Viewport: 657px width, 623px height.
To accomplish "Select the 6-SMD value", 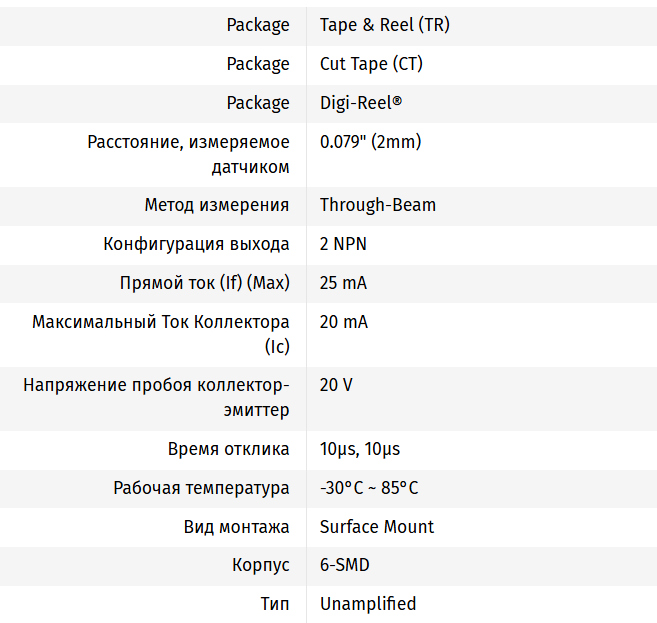I will pyautogui.click(x=344, y=565).
